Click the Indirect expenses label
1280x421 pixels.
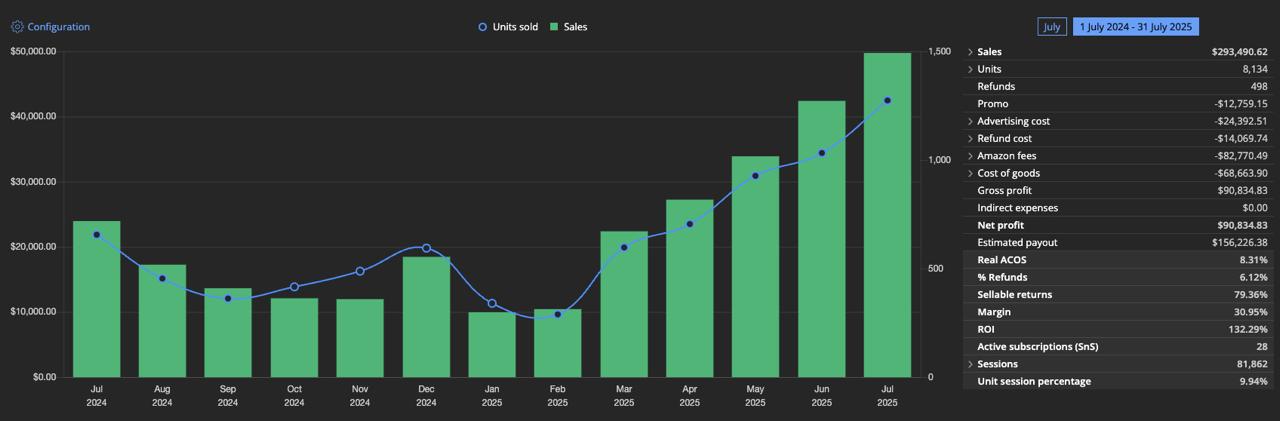pyautogui.click(x=1017, y=208)
